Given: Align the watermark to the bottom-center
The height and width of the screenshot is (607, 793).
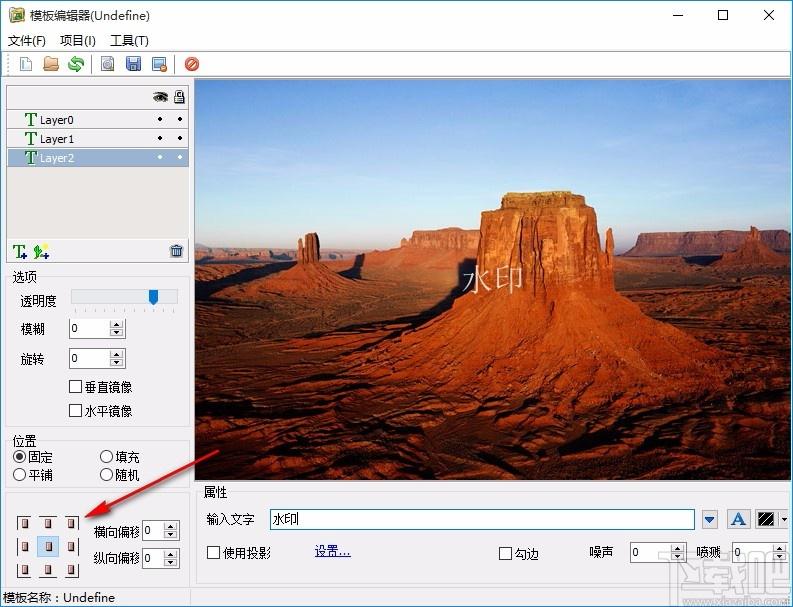Looking at the screenshot, I should [48, 570].
